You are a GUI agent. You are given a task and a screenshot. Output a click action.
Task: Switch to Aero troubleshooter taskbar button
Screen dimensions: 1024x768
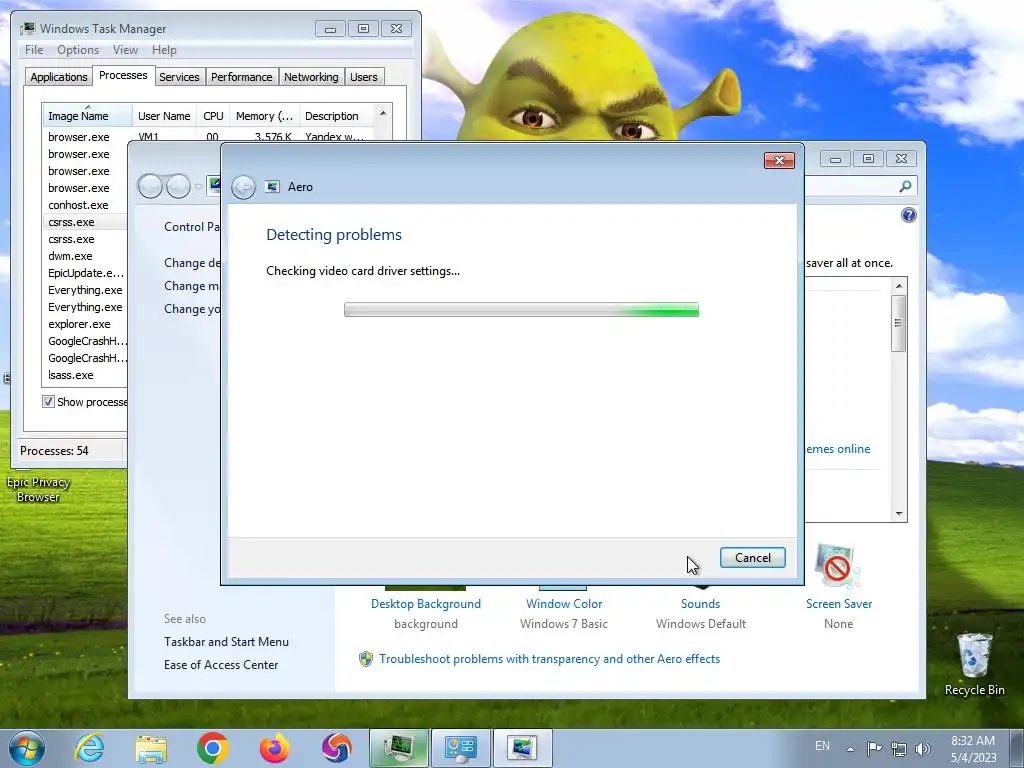coord(522,748)
